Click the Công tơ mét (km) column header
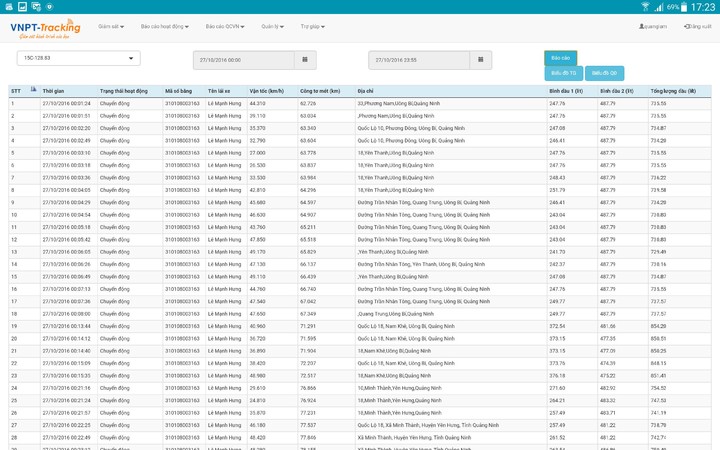 coord(320,91)
